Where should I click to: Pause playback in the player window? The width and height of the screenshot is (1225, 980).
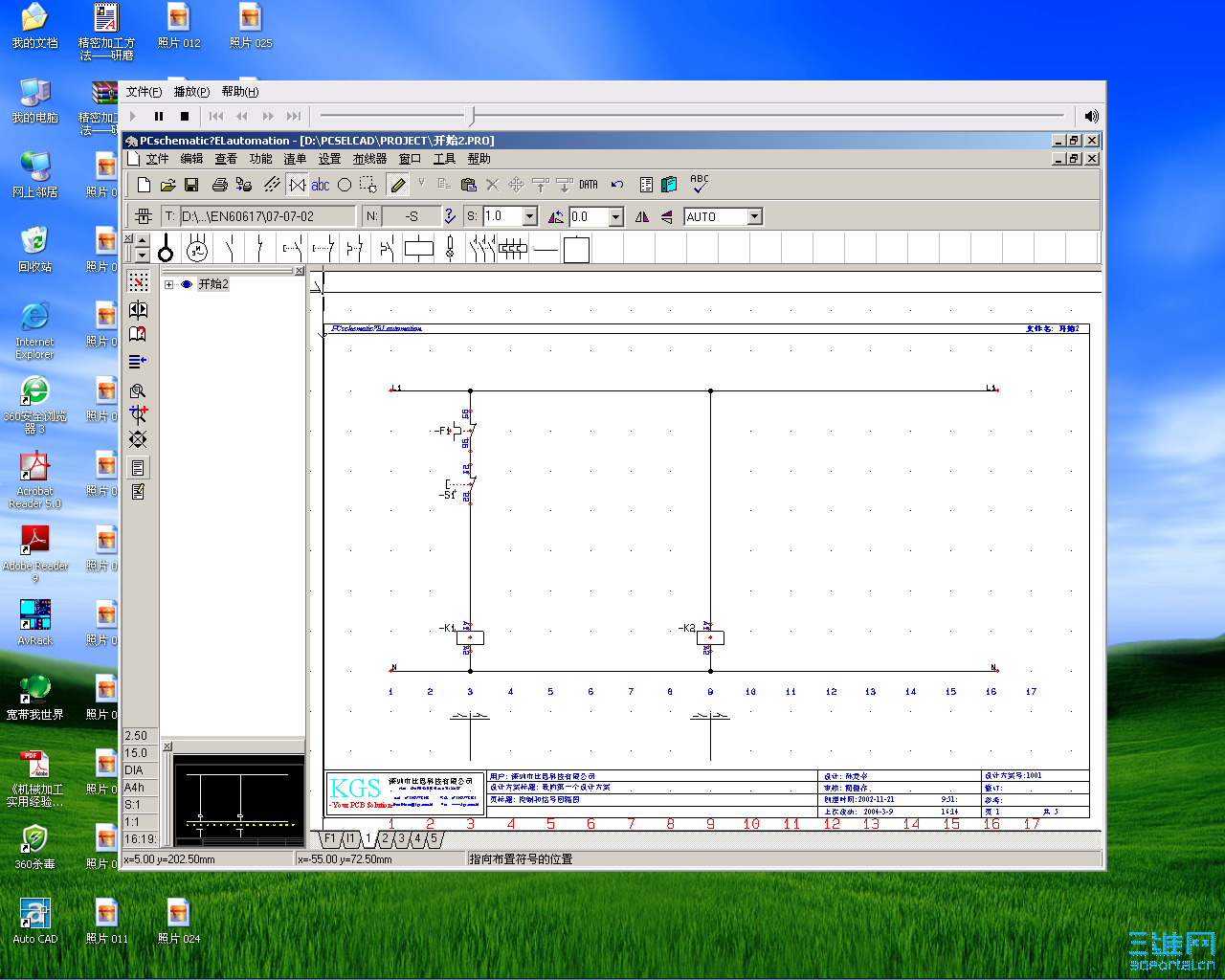(x=159, y=116)
